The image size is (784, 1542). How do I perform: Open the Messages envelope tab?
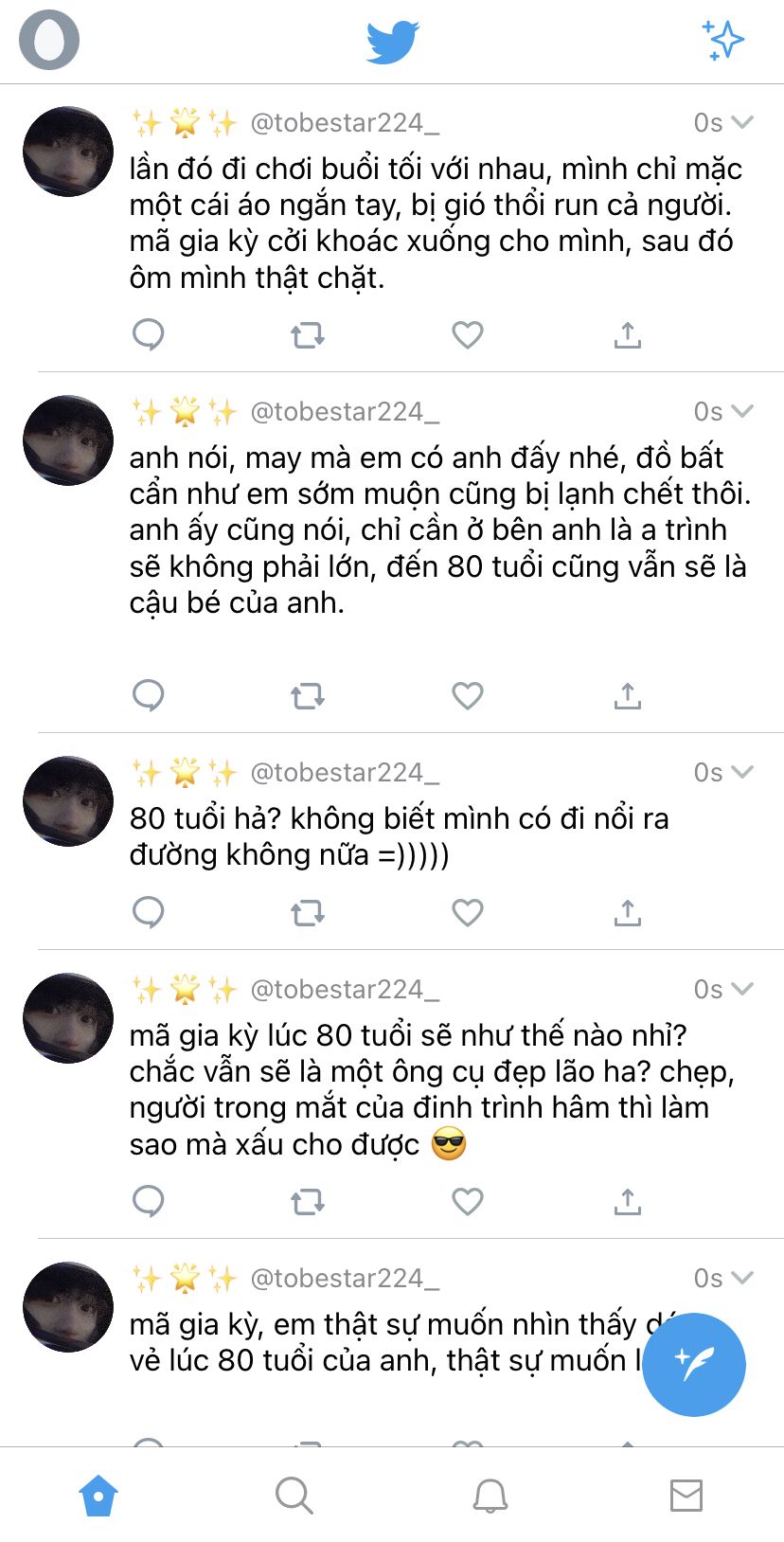pos(686,1497)
